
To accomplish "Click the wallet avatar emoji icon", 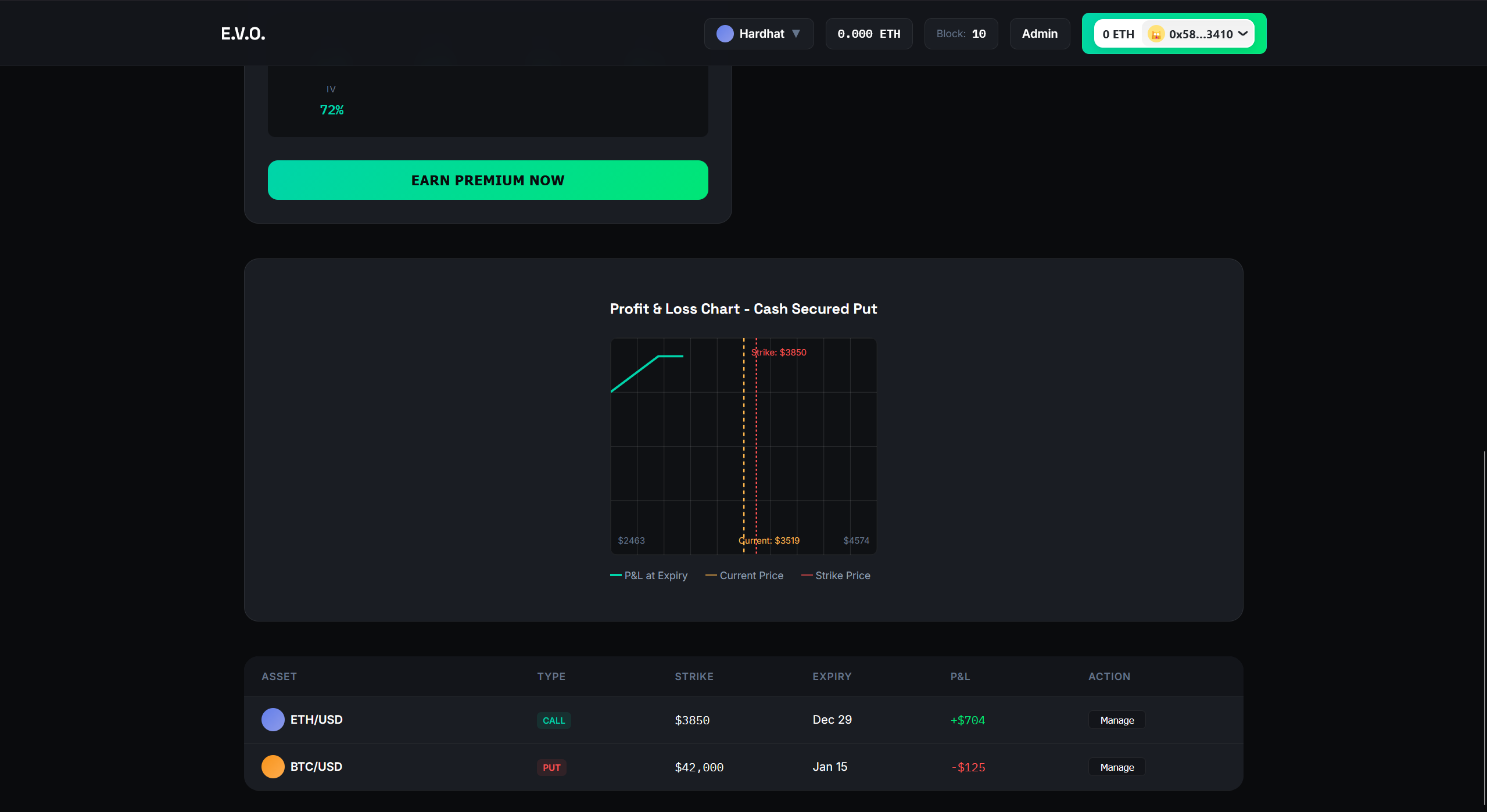I will [1156, 34].
